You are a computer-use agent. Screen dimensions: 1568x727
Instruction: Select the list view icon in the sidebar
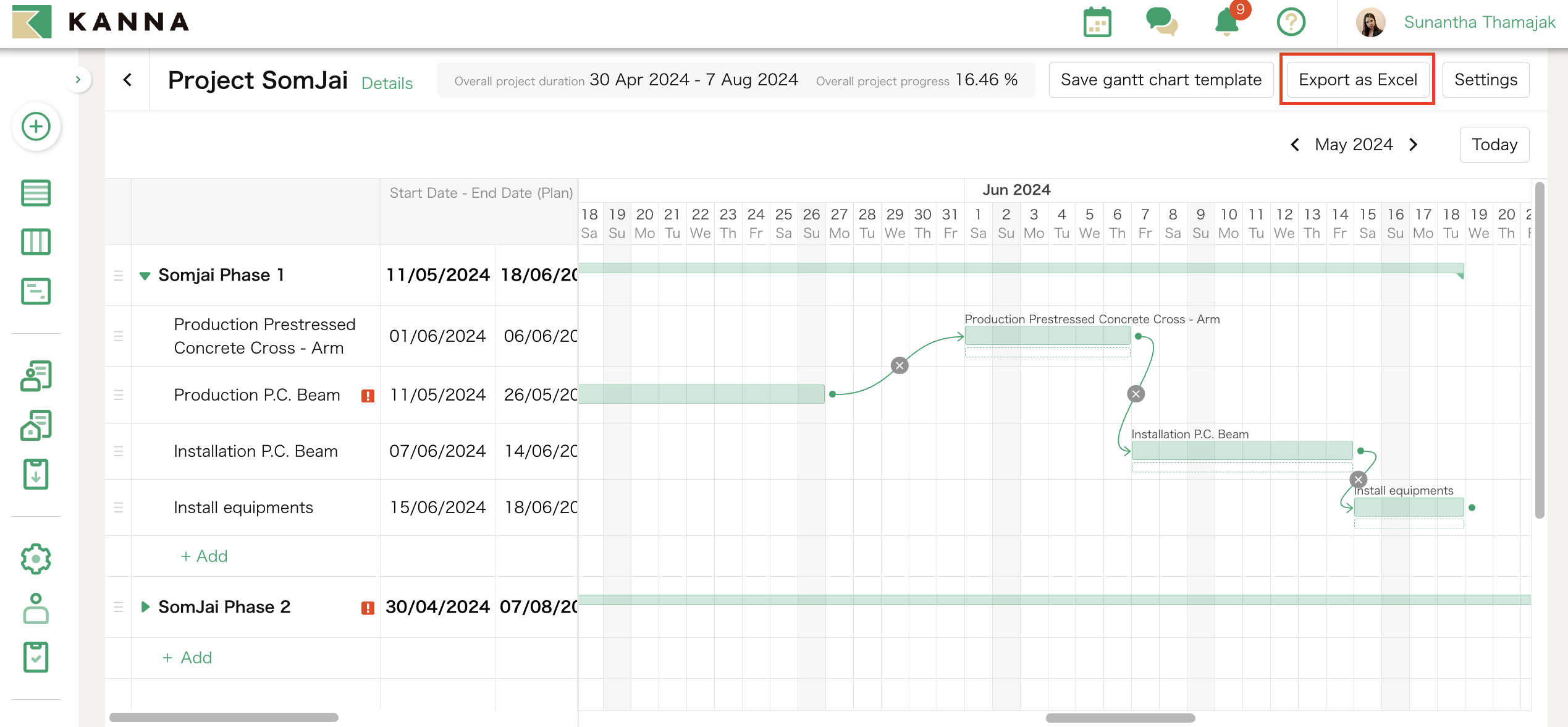35,193
